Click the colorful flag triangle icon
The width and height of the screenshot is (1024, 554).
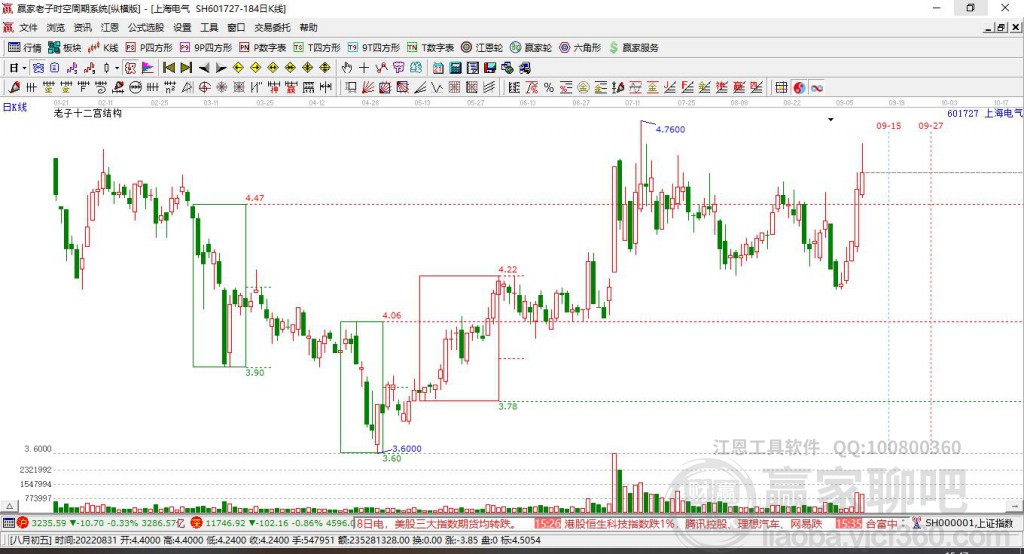point(148,68)
